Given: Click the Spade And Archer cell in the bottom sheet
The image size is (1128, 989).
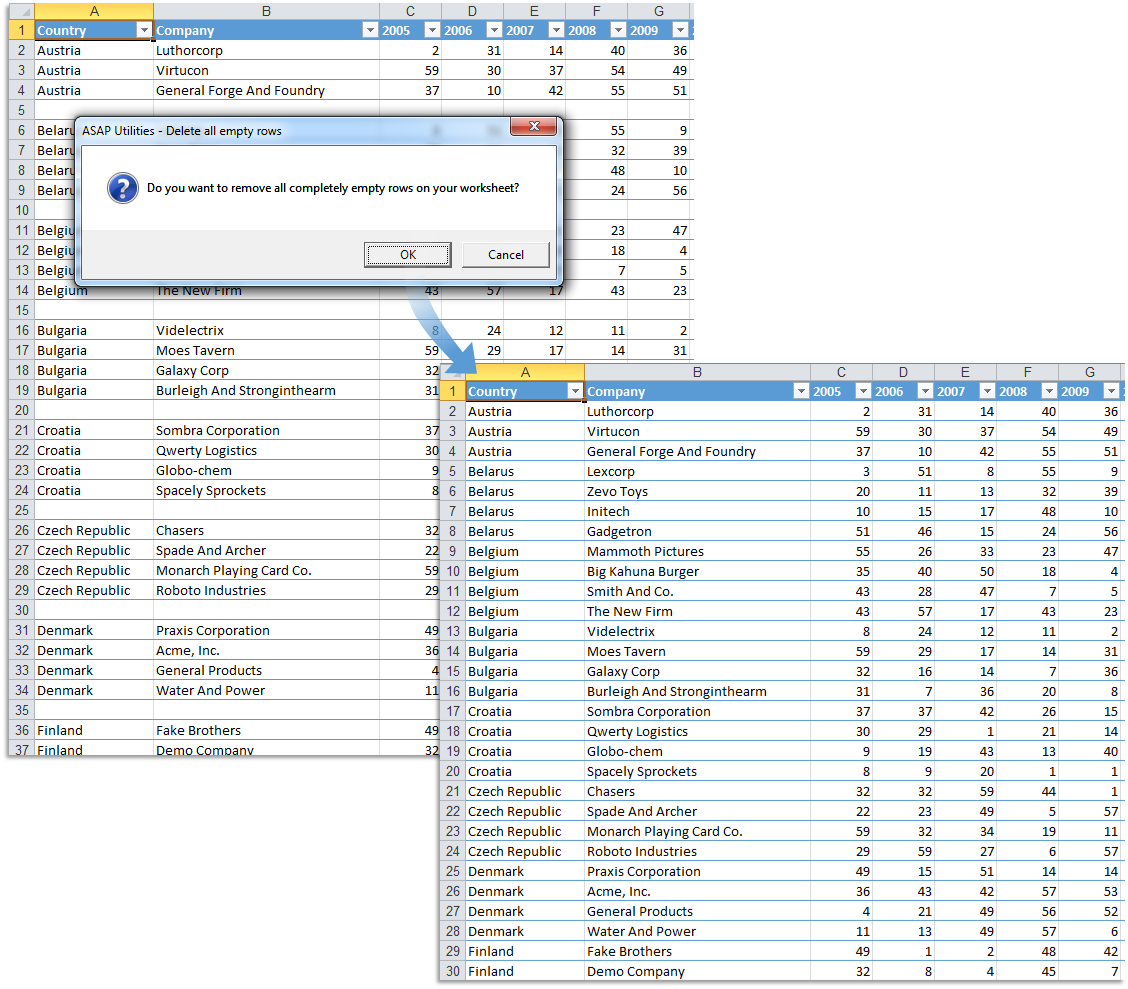Looking at the screenshot, I should 697,811.
